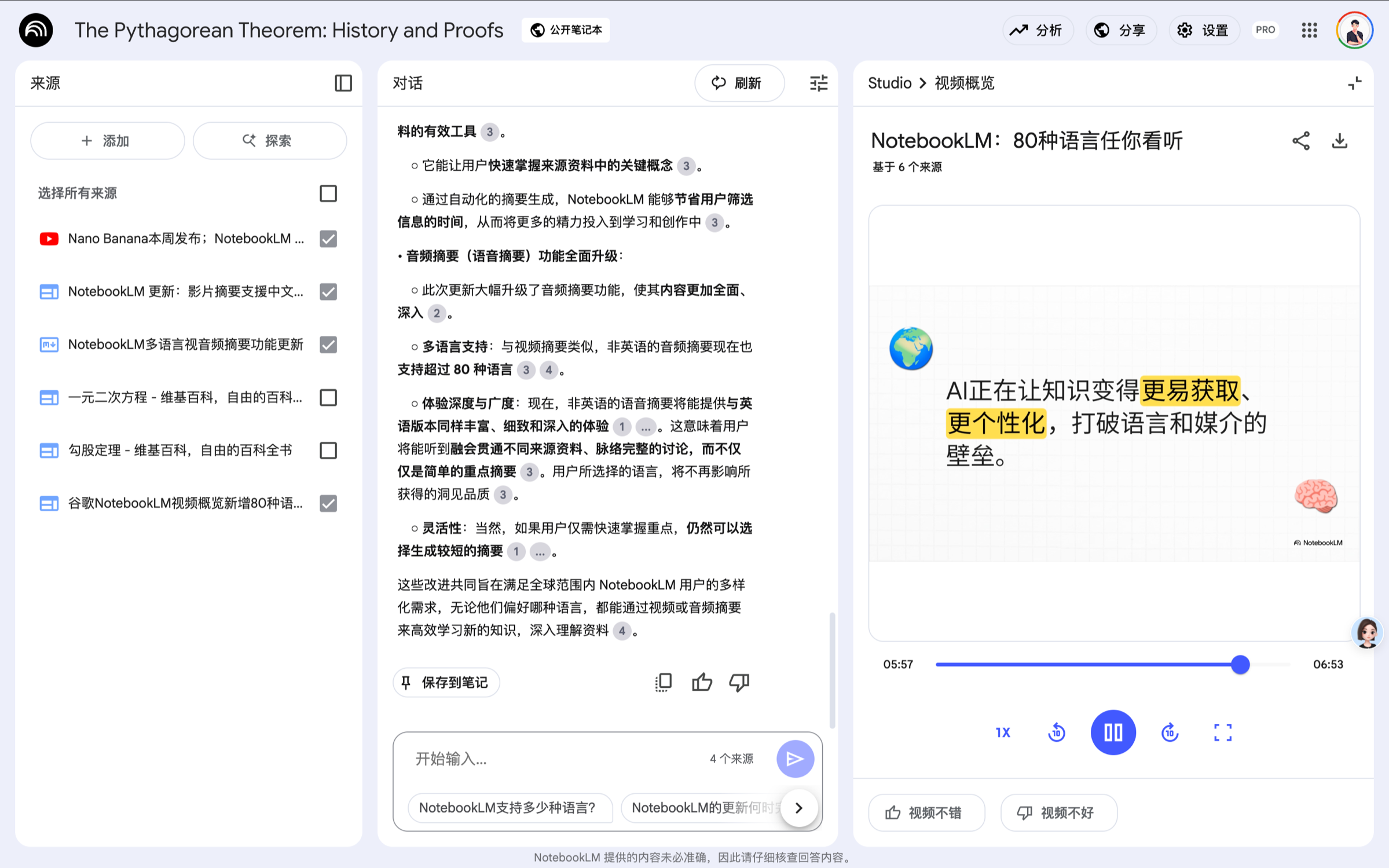Viewport: 1389px width, 868px height.
Task: Save response with 保存到笔记
Action: click(446, 682)
